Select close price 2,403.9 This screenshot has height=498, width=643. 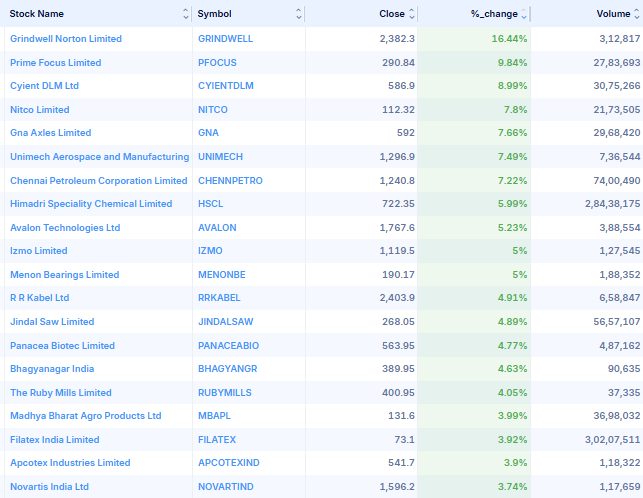[x=397, y=297]
